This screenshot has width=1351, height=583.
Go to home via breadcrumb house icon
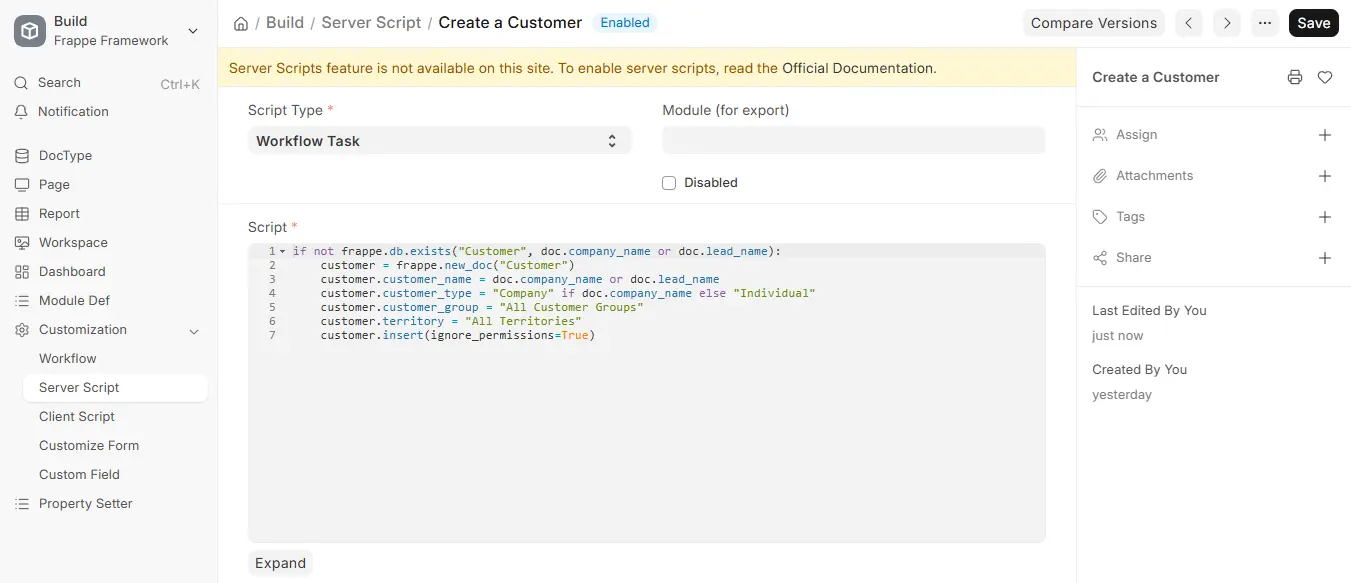point(240,23)
